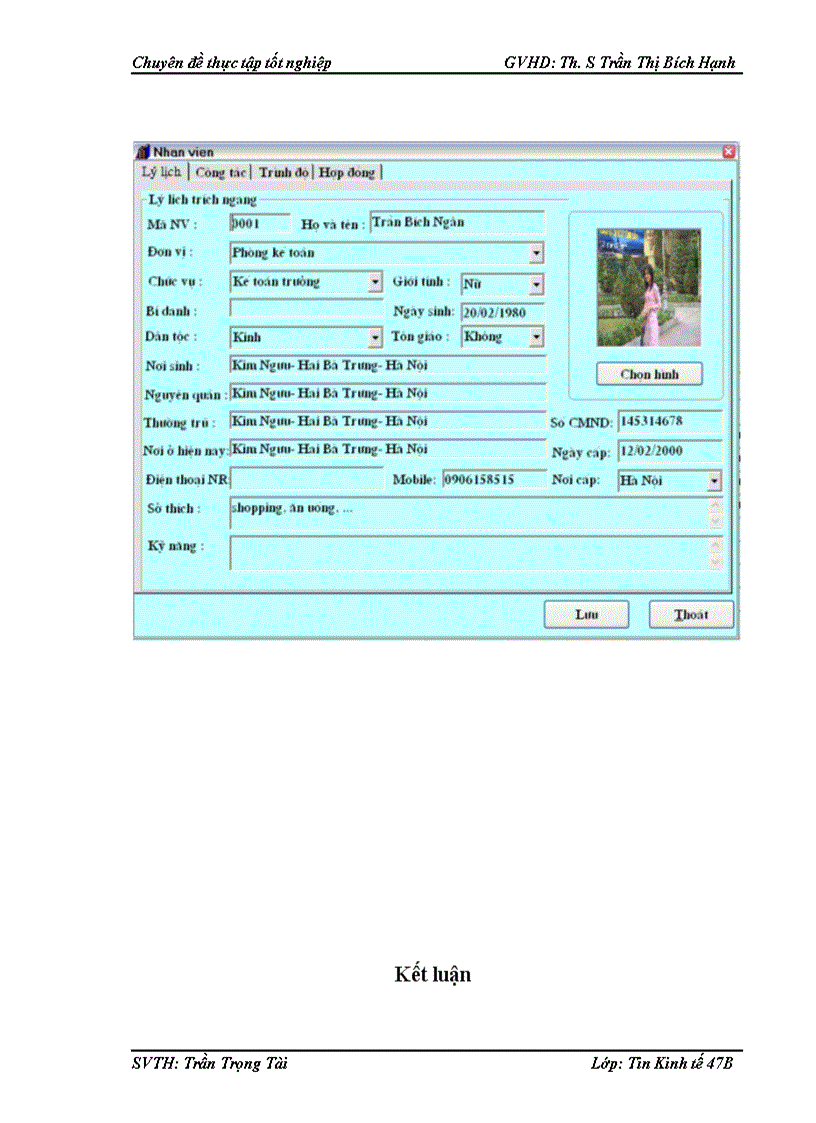Click the Nhan vien title bar icon
816x1123 pixels.
pyautogui.click(x=143, y=152)
